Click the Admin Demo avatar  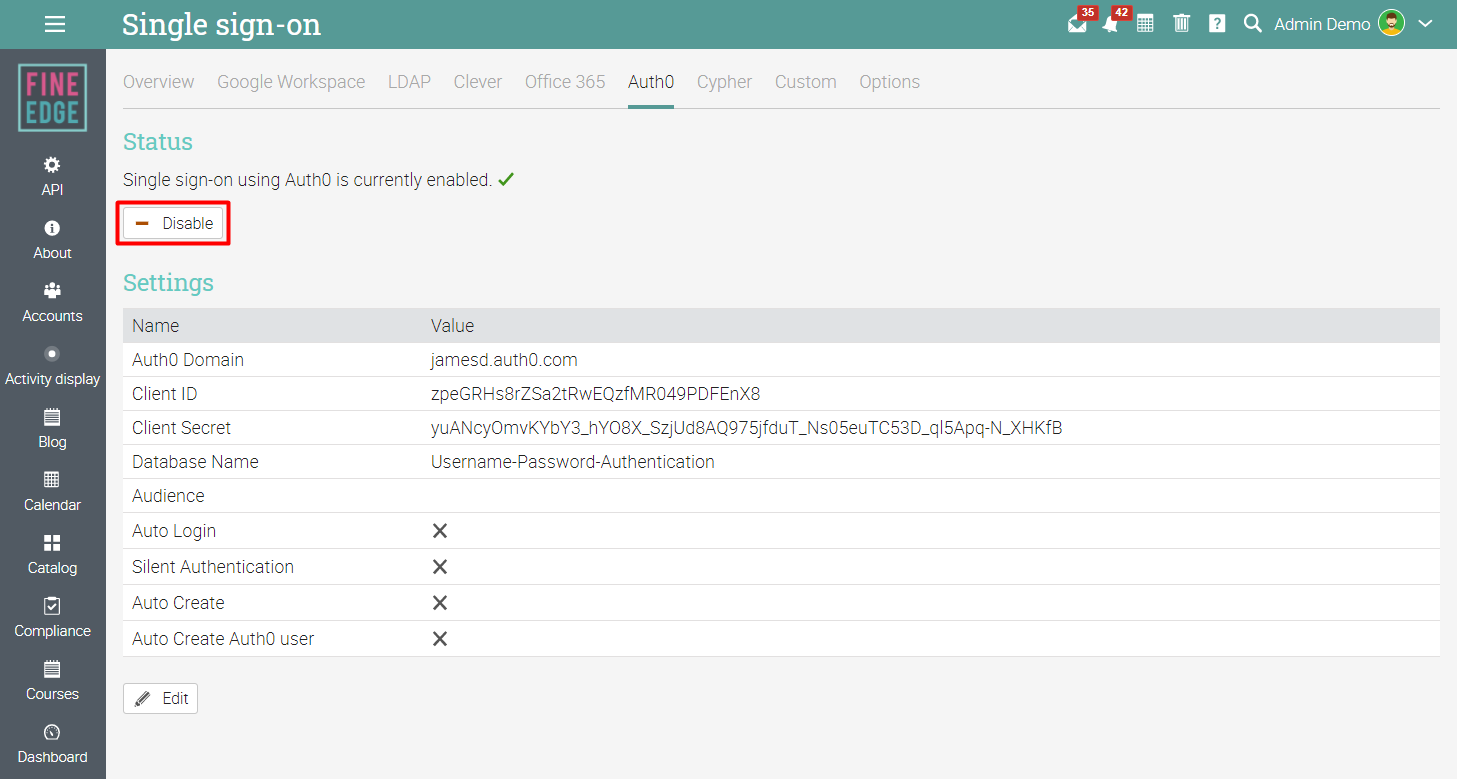(1391, 23)
